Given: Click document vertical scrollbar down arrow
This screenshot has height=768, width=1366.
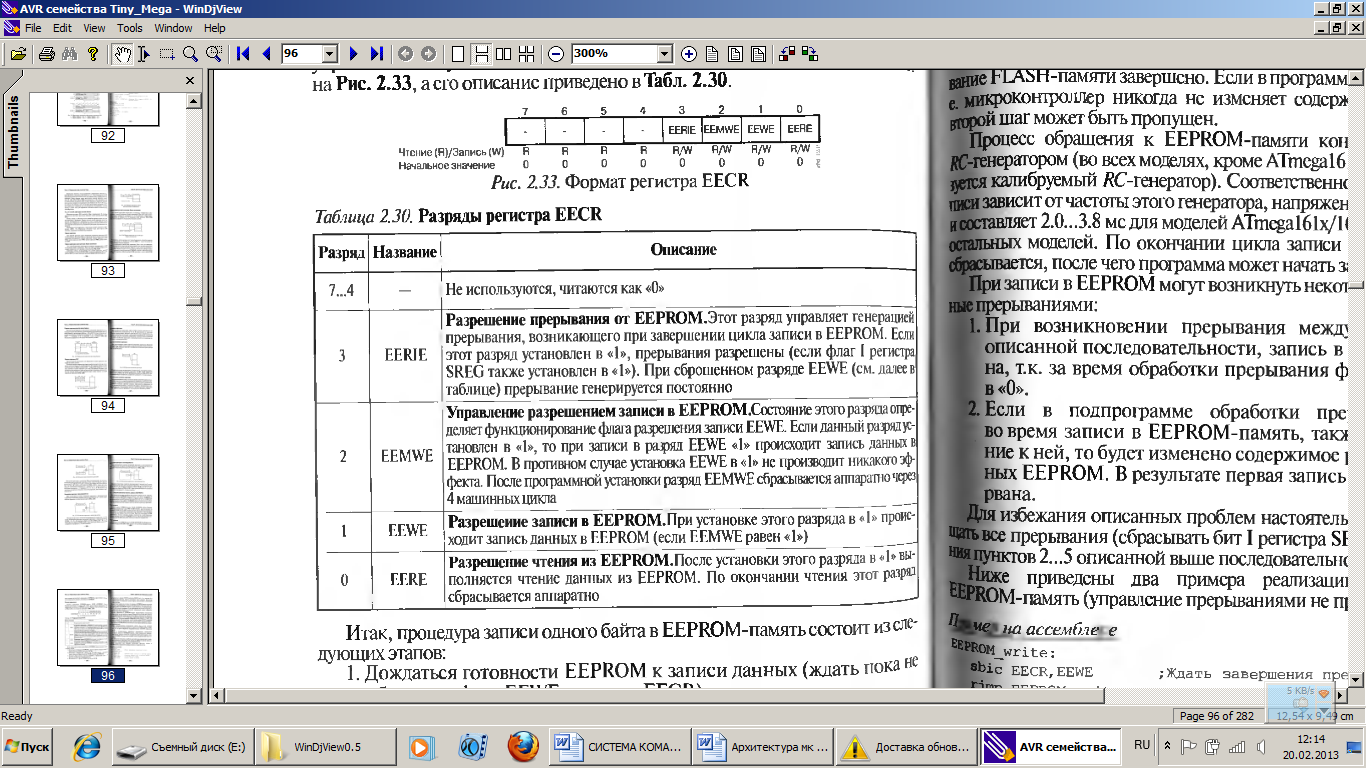Looking at the screenshot, I should click(1358, 678).
